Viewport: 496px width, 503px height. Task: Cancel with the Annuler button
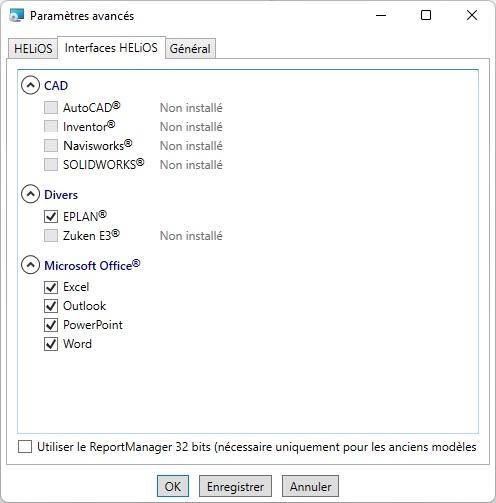tap(310, 486)
